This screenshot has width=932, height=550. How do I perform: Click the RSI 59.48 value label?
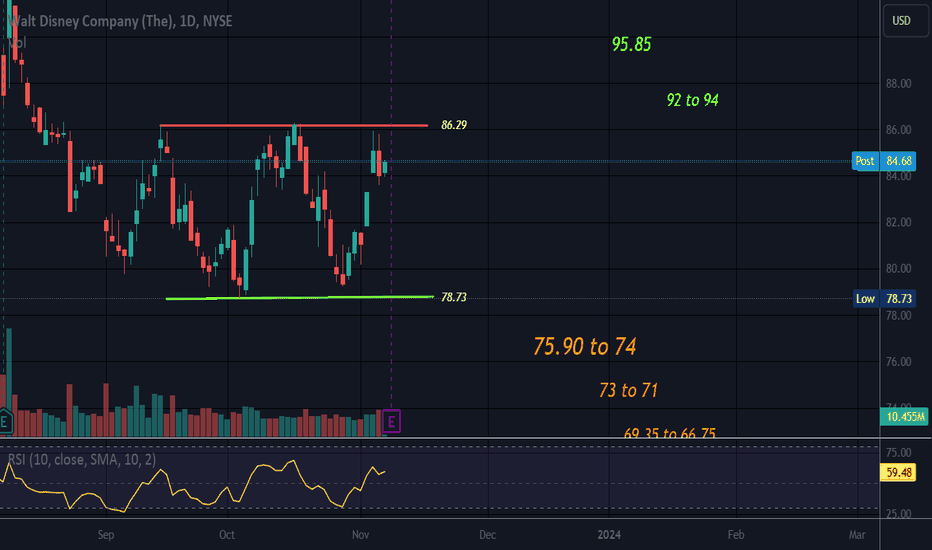pos(898,473)
